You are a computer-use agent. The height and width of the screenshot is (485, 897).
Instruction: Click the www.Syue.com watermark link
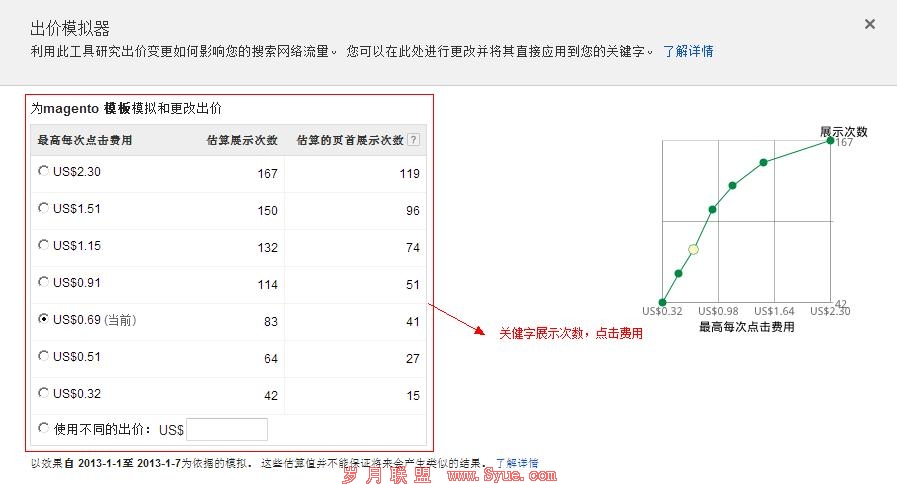coord(501,476)
